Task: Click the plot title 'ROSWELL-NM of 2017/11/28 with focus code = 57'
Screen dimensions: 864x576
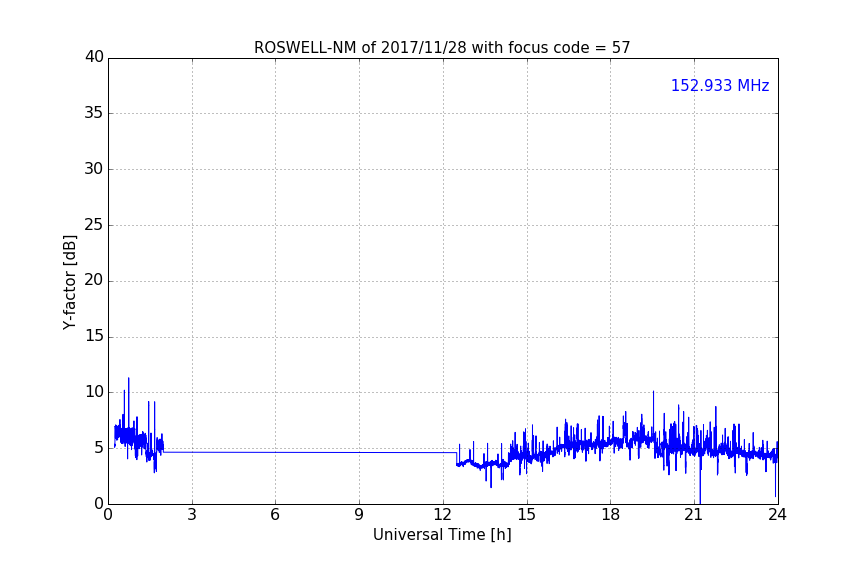Action: point(442,48)
